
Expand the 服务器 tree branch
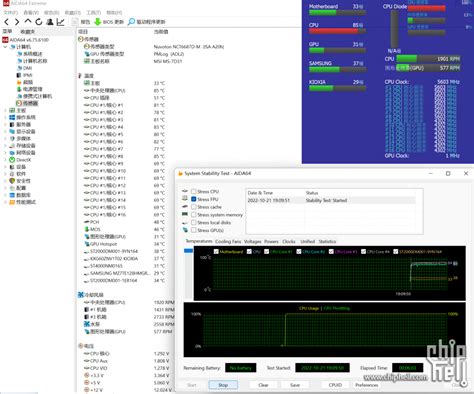tap(5, 124)
